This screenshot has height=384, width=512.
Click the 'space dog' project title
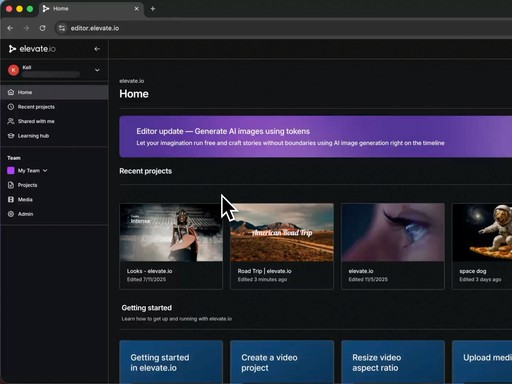[473, 271]
